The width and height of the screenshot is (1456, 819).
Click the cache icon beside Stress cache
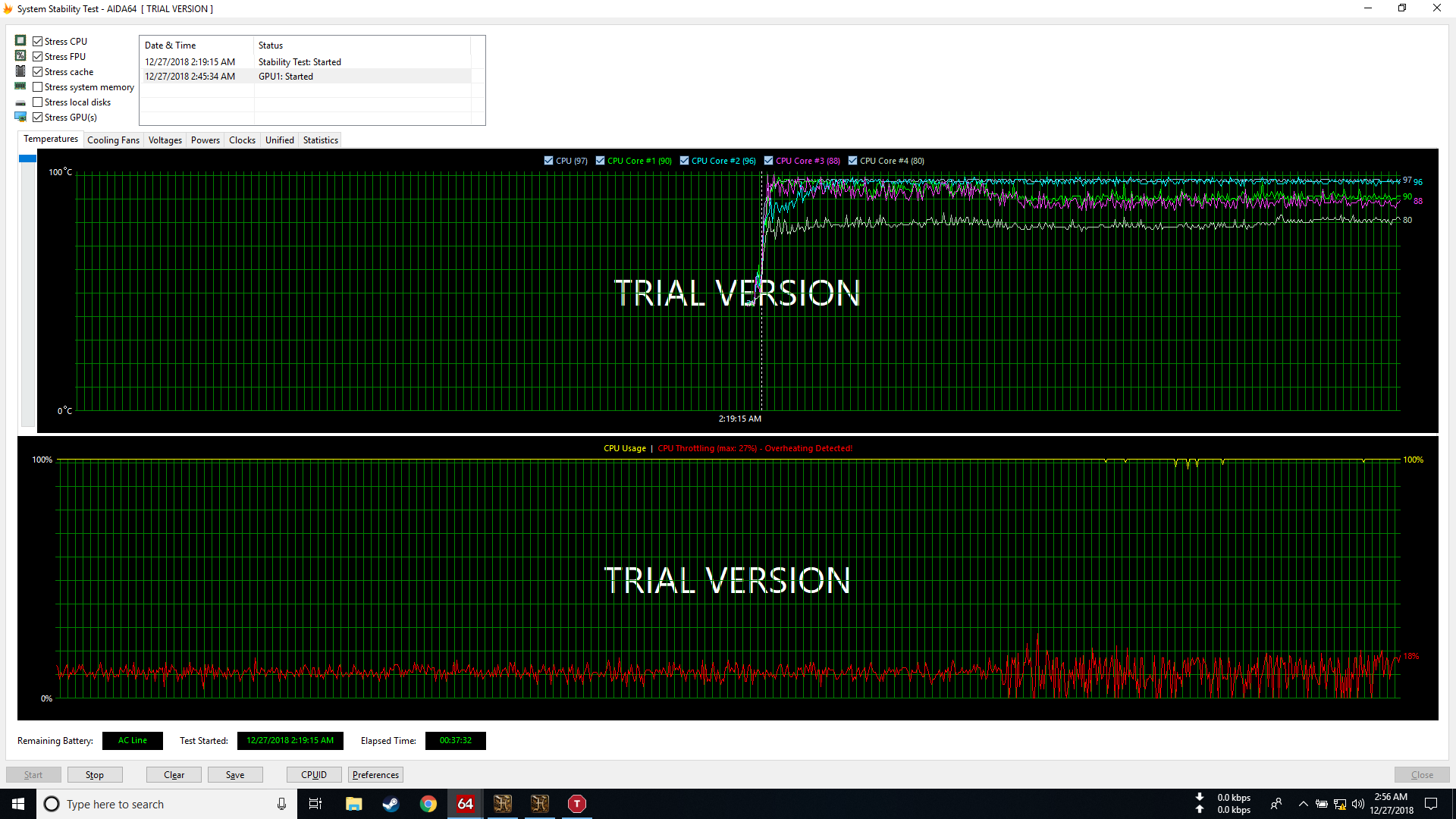[x=20, y=71]
